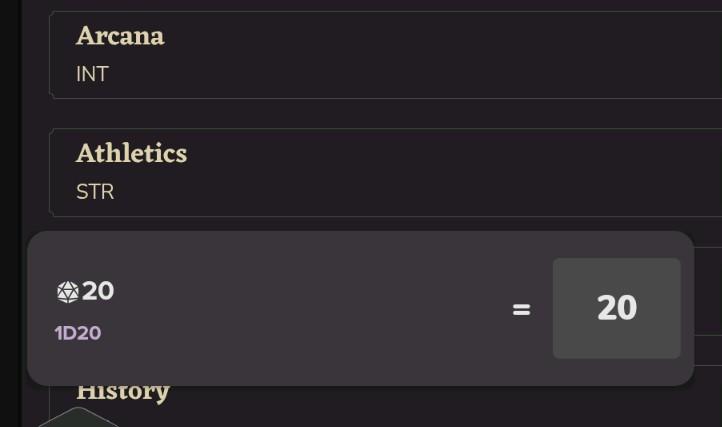Click the hidden skill card edge right of popup
722x427 pixels.
708,300
